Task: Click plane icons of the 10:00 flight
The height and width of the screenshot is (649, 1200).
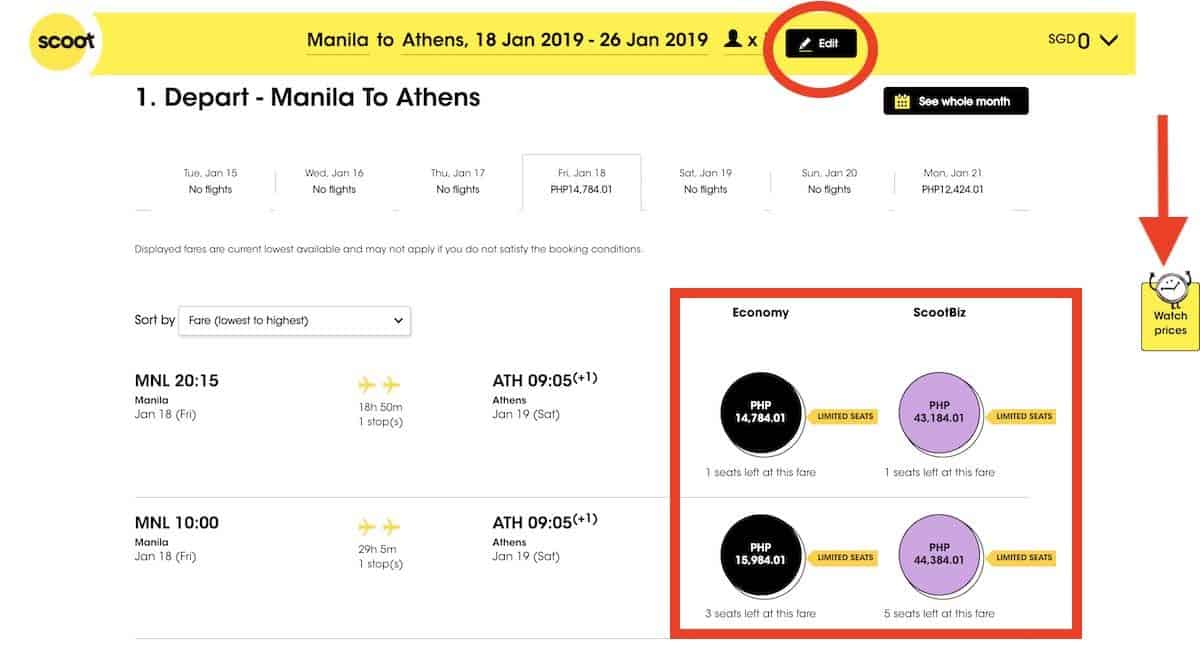Action: pyautogui.click(x=379, y=527)
